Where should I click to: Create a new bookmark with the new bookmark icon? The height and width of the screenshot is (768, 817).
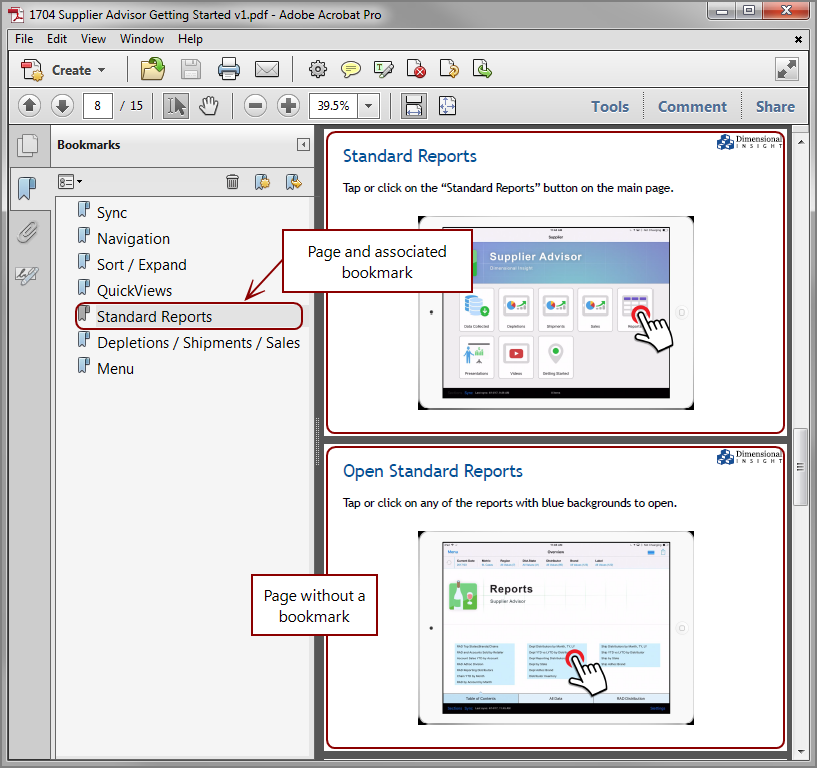[x=264, y=181]
